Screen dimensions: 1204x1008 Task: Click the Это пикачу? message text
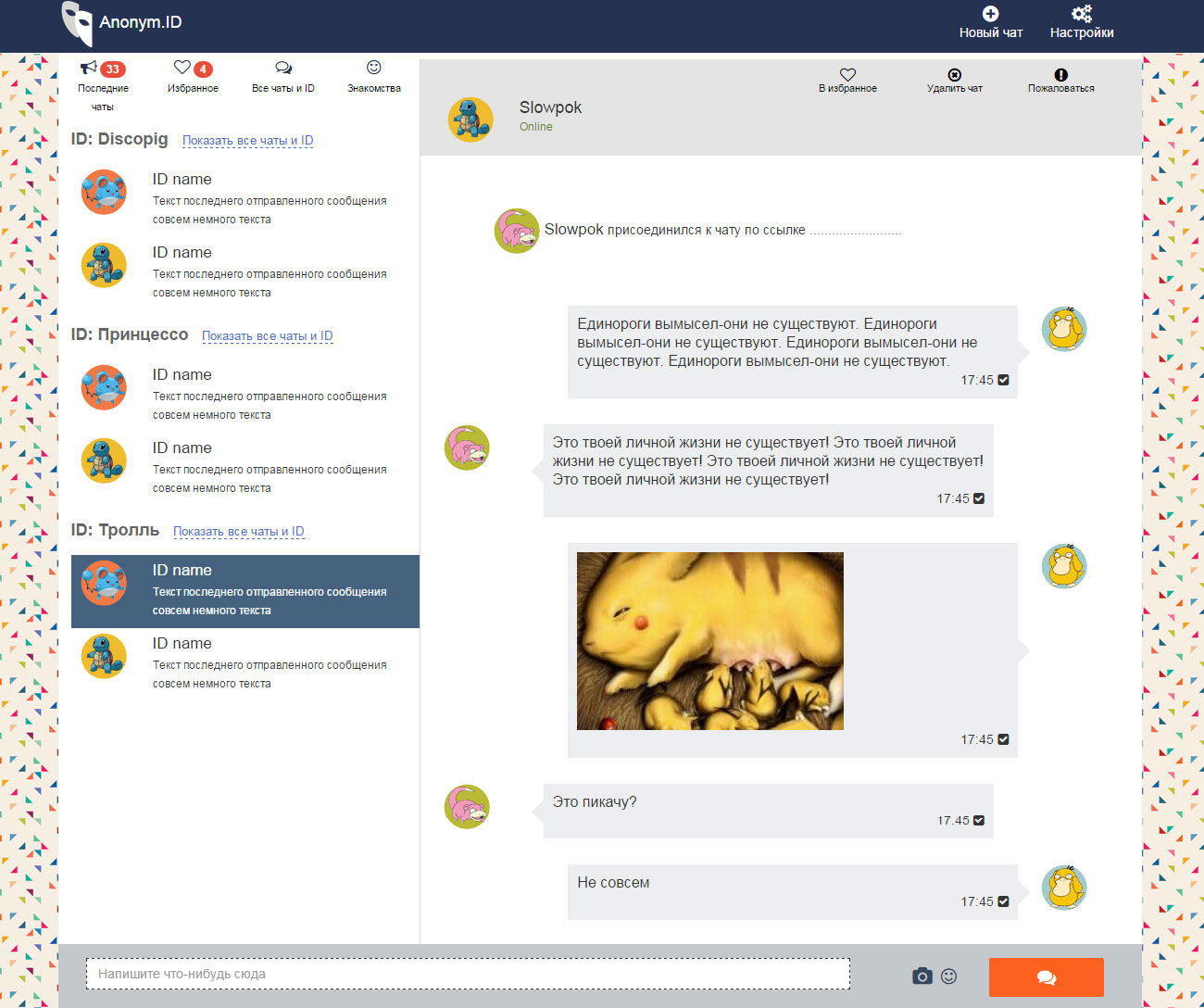click(x=595, y=802)
